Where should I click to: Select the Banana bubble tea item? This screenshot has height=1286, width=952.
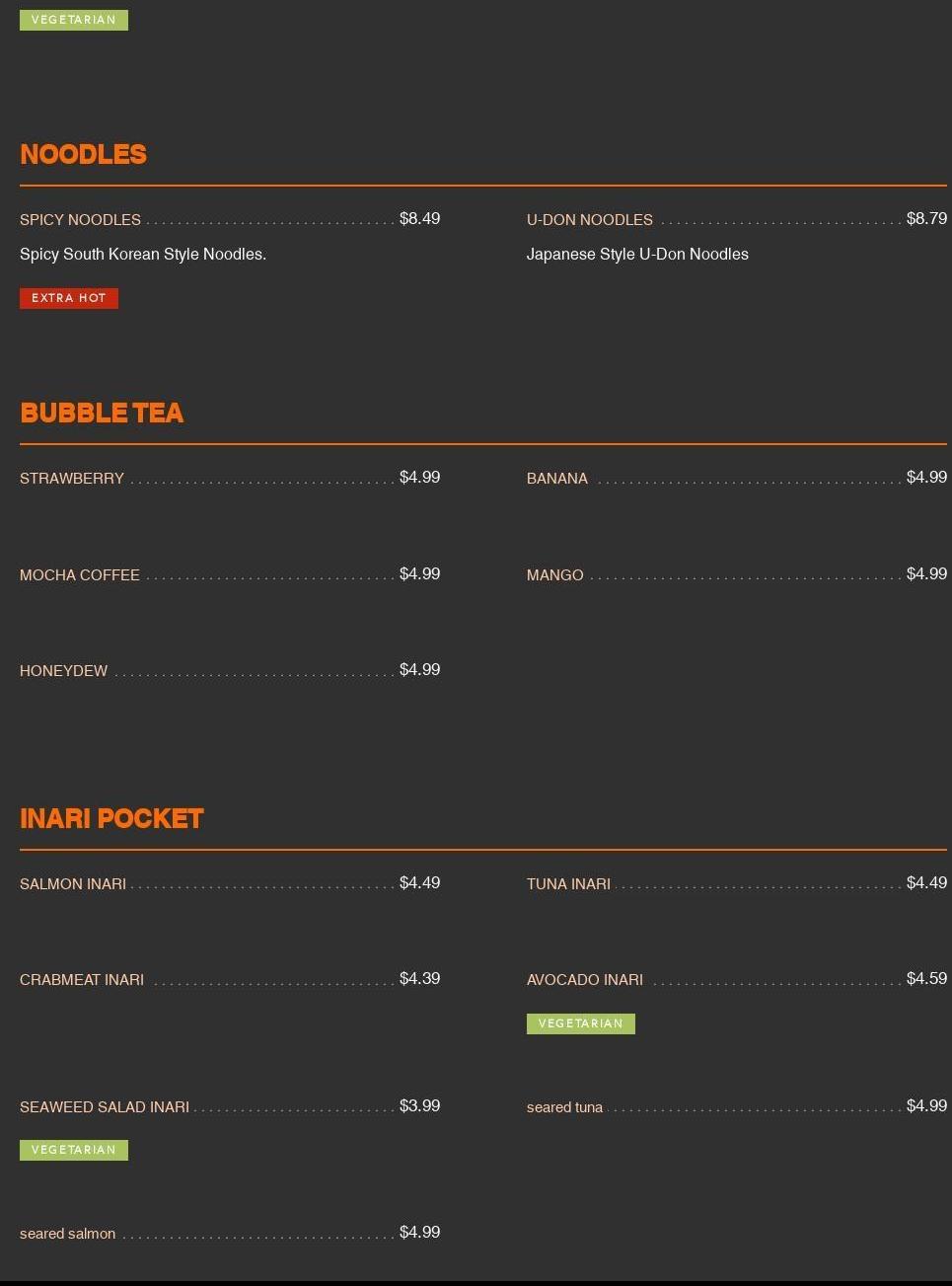[x=556, y=479]
